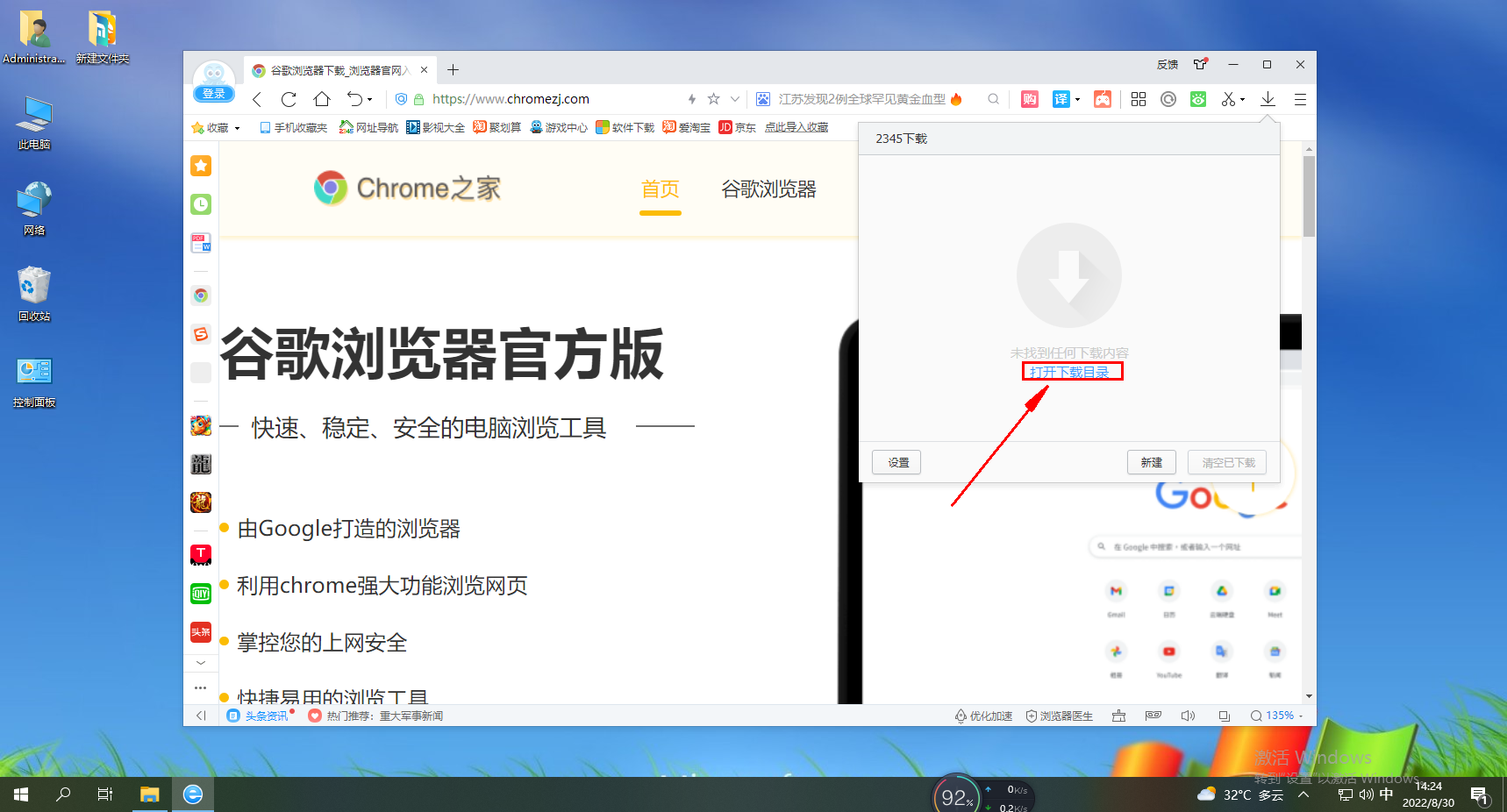The width and height of the screenshot is (1507, 812).
Task: Close the current browser tab
Action: tap(425, 70)
